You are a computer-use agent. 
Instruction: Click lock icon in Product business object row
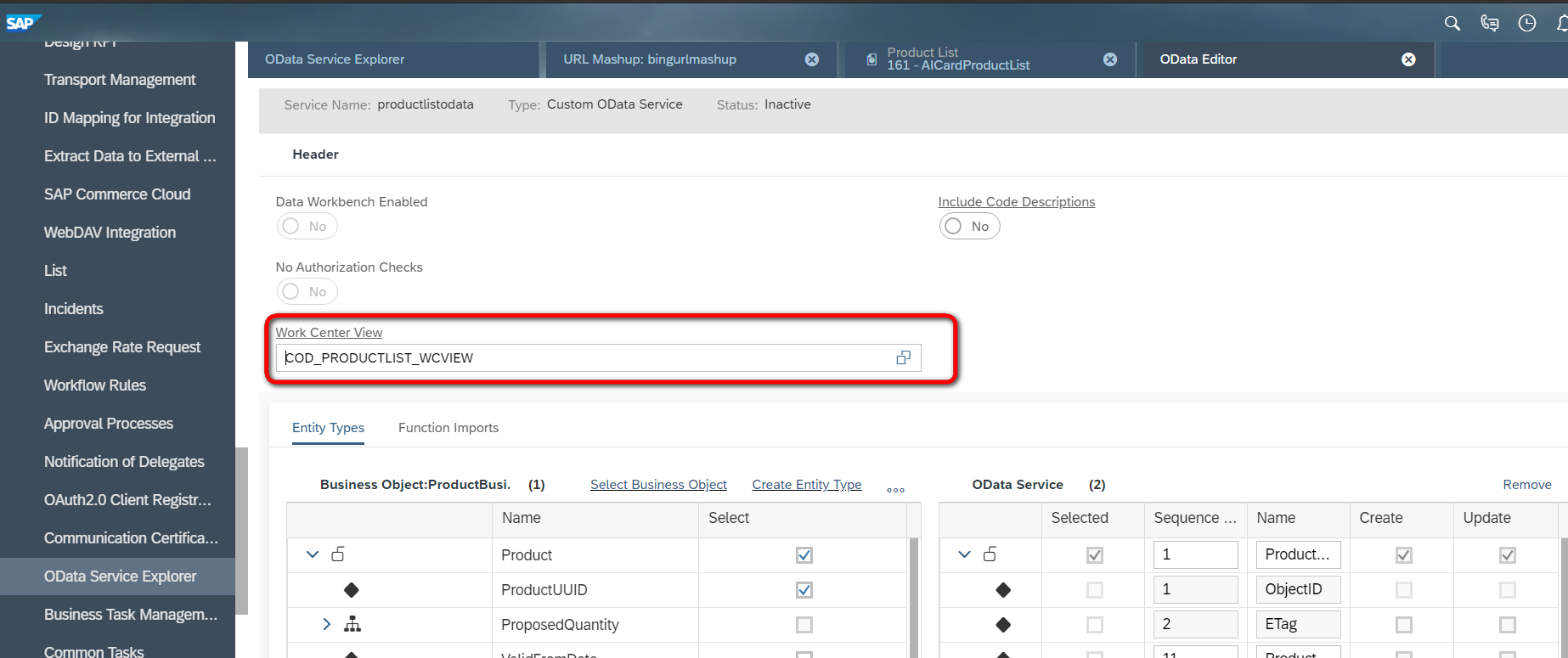click(338, 554)
